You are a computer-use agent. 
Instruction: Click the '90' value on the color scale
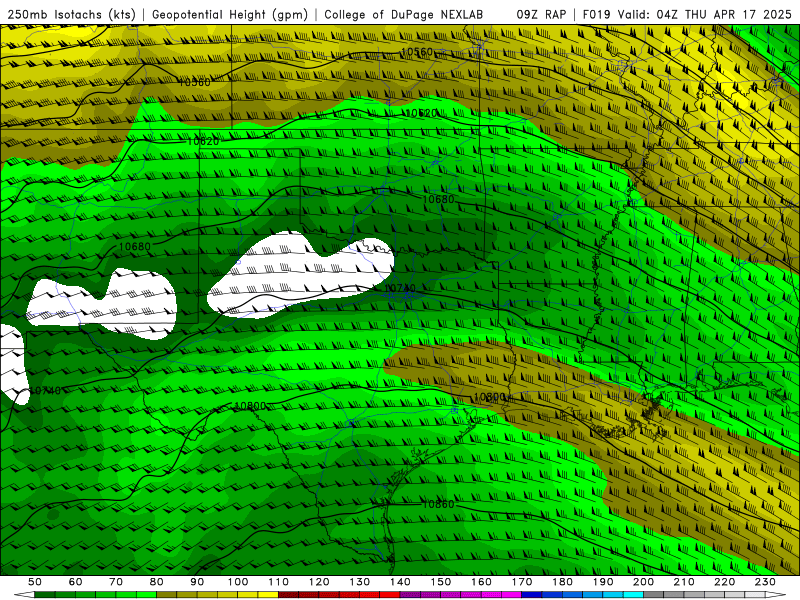point(197,582)
